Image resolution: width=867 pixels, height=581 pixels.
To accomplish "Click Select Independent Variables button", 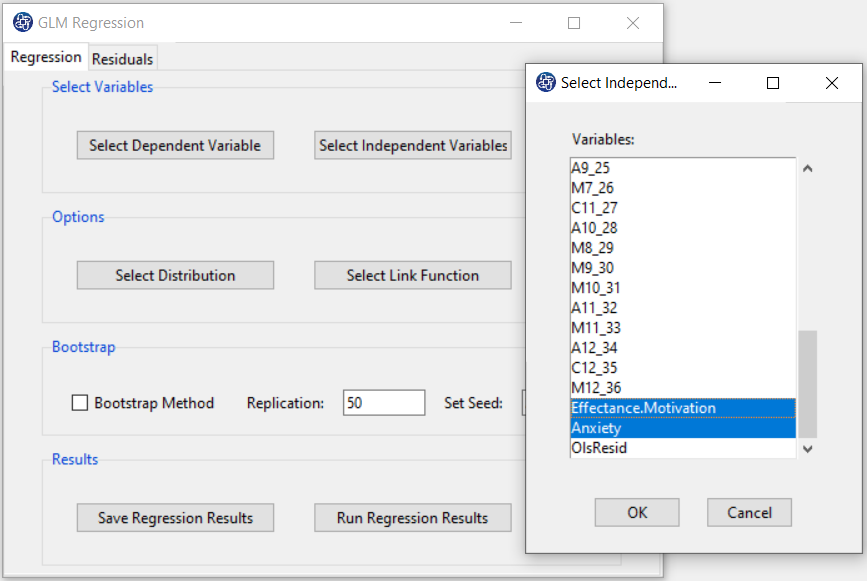I will pos(412,145).
